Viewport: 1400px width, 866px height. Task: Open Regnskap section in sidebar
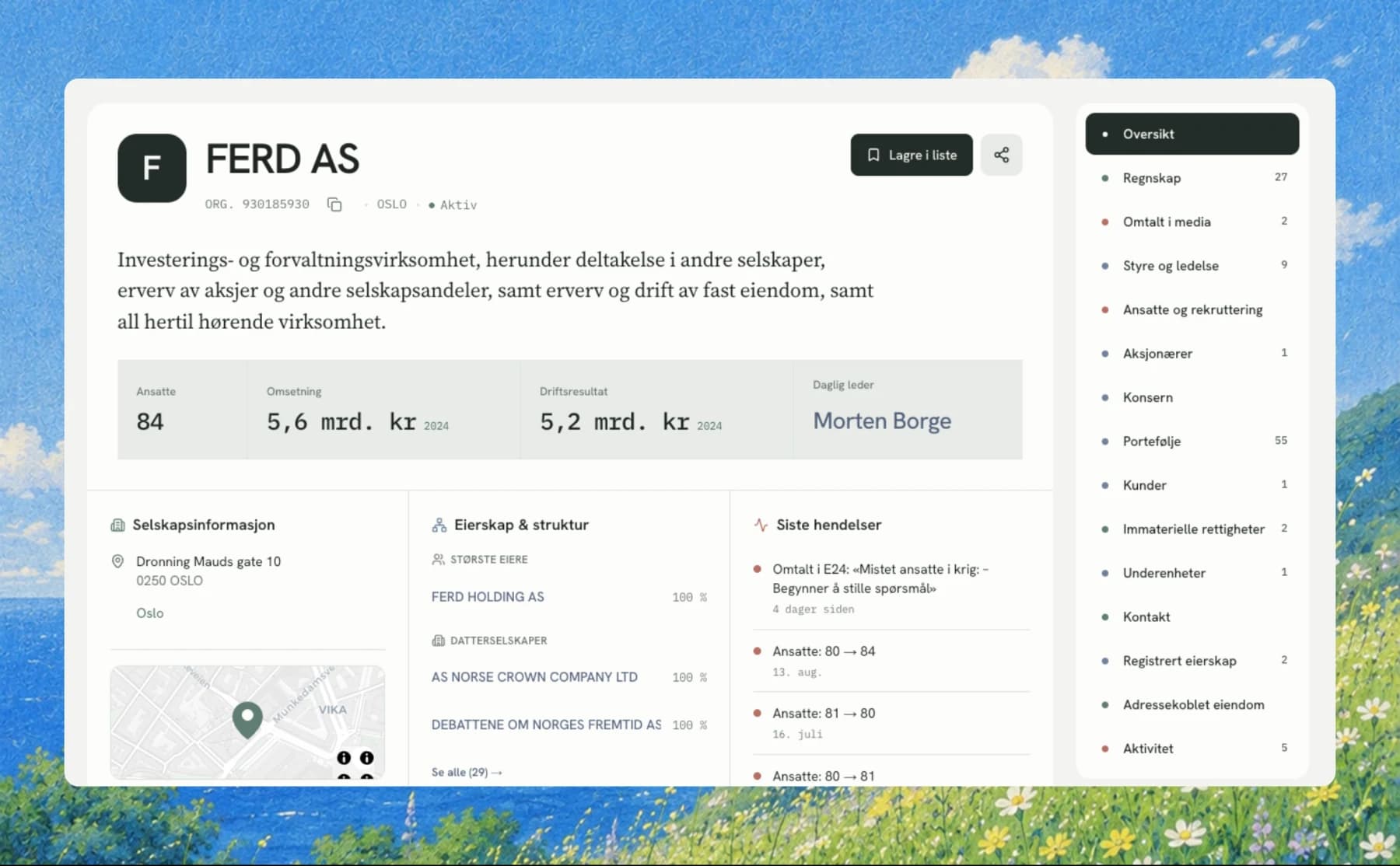point(1192,178)
